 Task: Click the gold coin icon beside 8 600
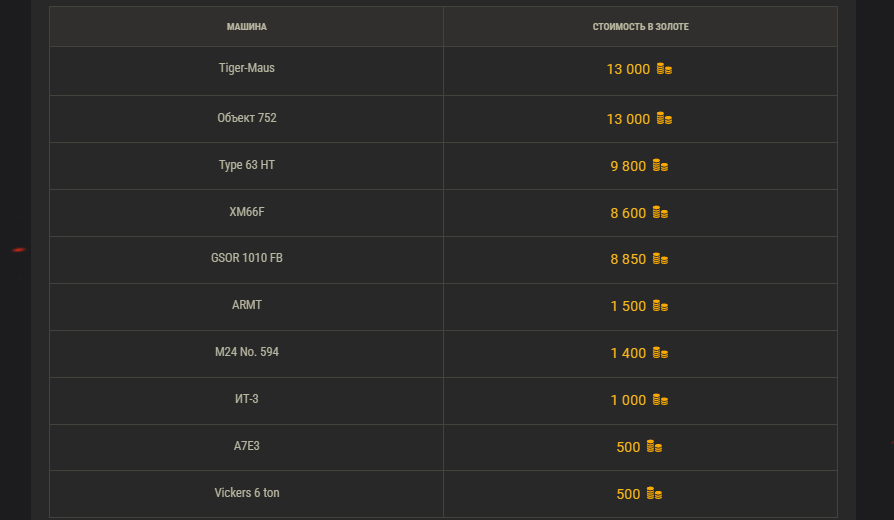tap(660, 212)
